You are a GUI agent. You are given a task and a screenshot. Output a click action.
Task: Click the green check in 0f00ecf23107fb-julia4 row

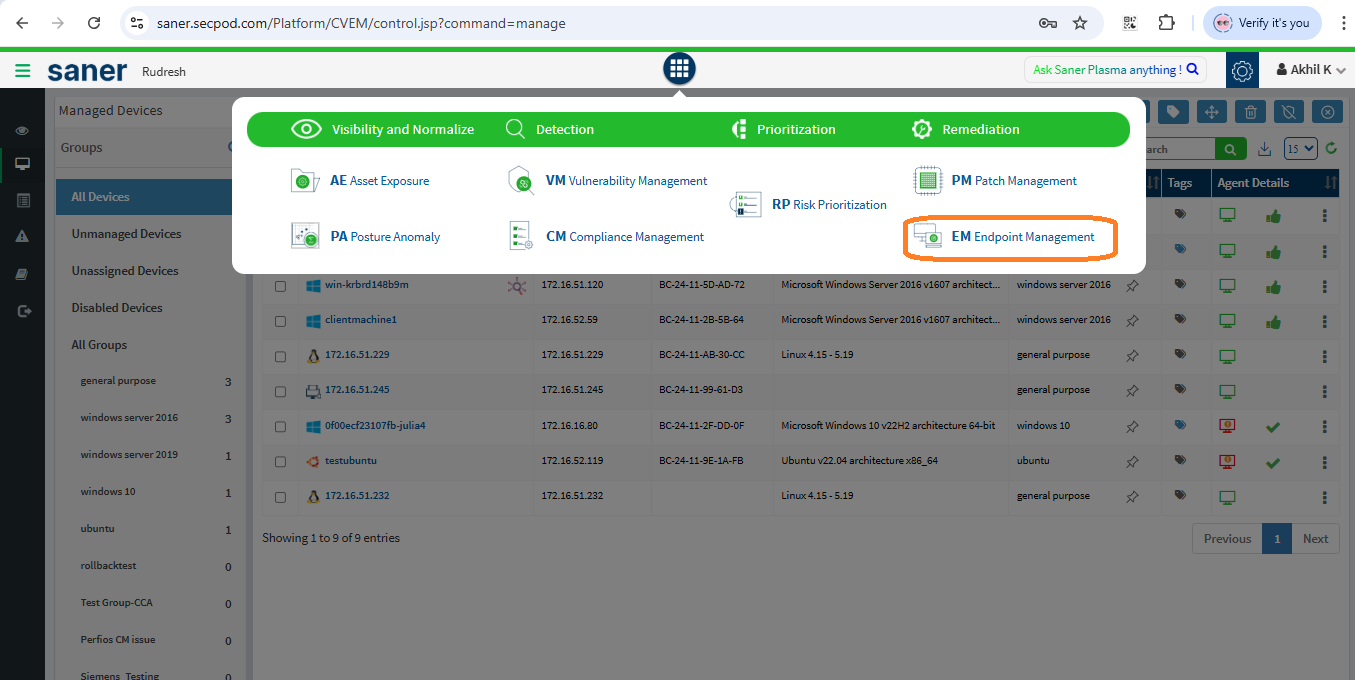pos(1272,426)
